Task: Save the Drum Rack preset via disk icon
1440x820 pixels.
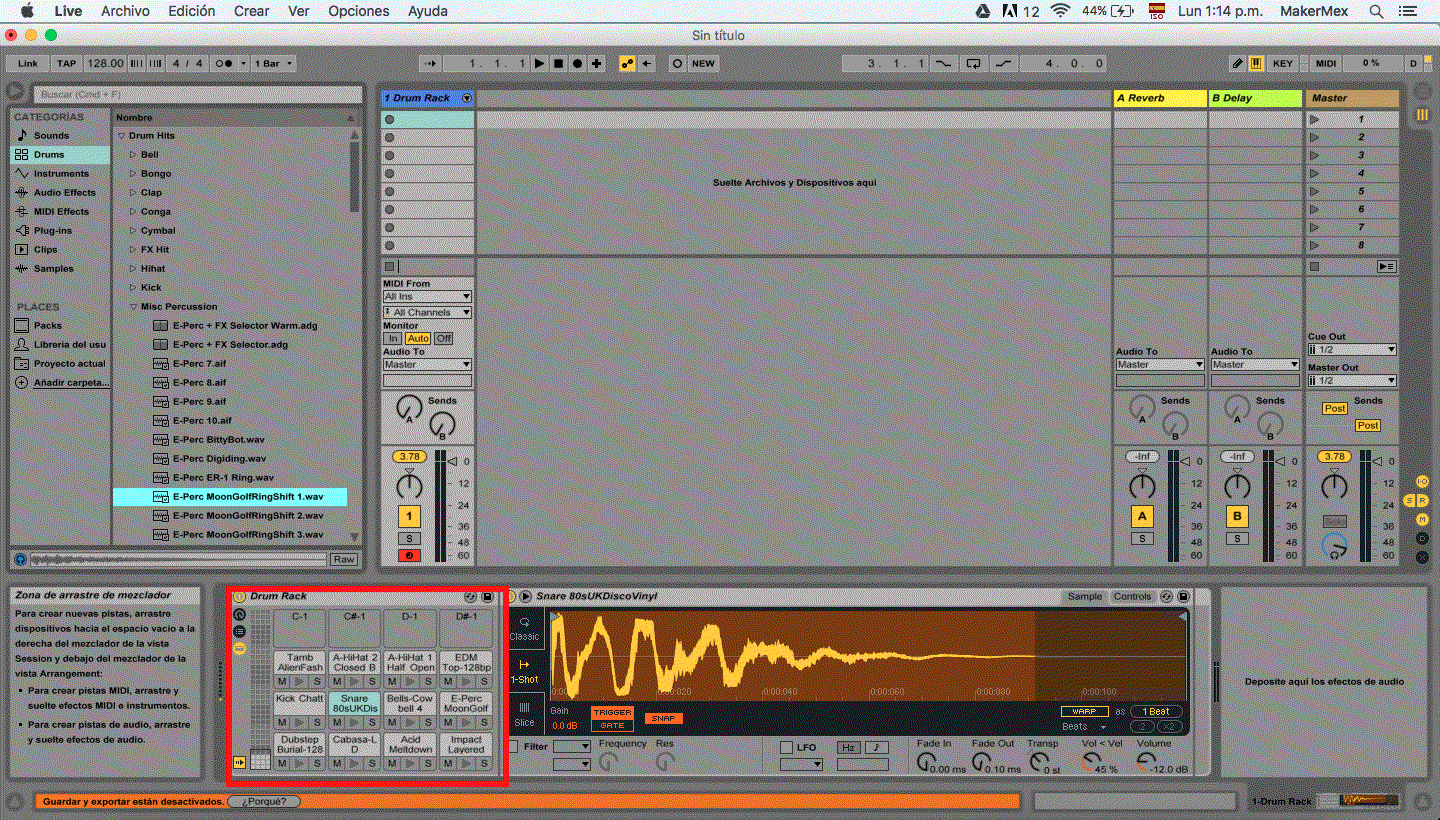Action: [487, 597]
